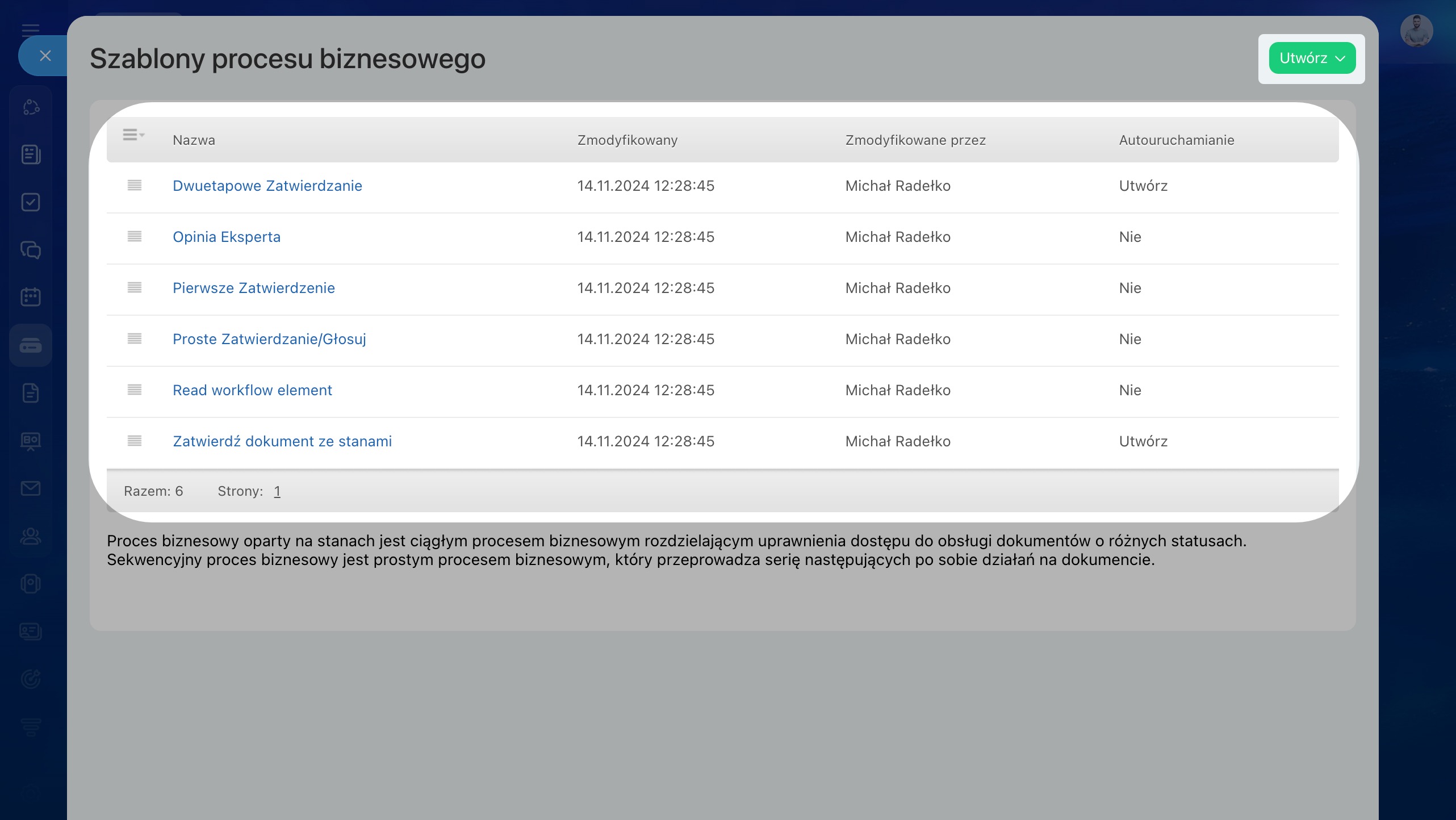Open row actions menu for Zatwierdź dokument ze stanami
The width and height of the screenshot is (1456, 820).
coord(135,441)
